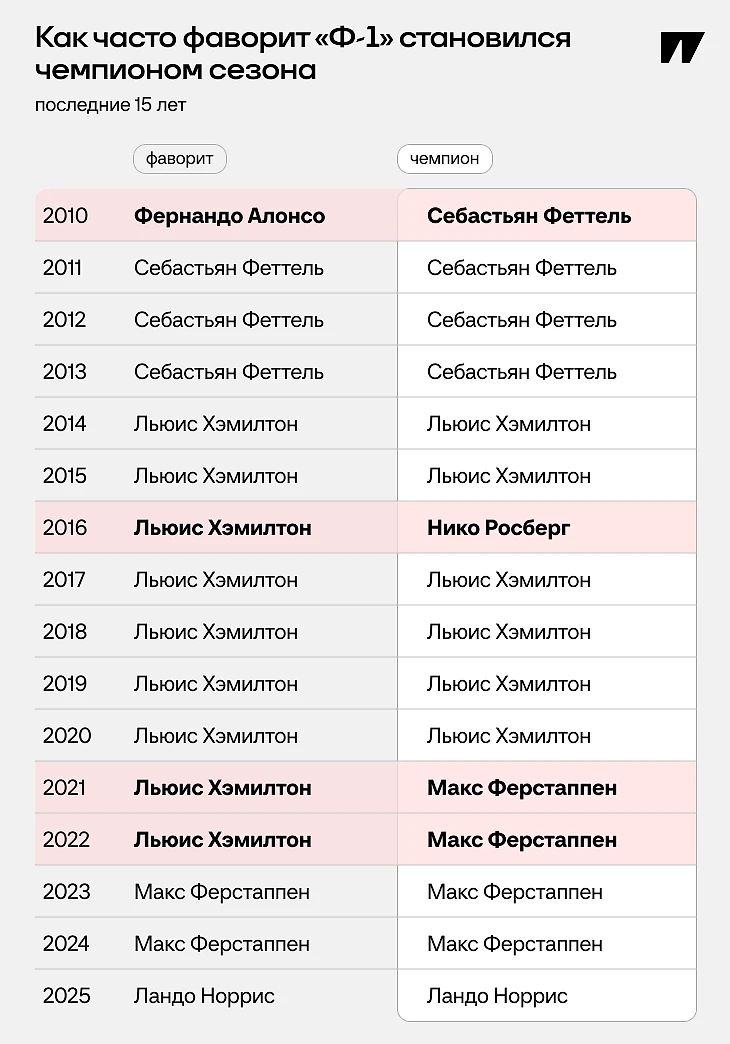Click favorite Льюис Хэмилтон in 2016 row
The image size is (730, 1044).
(x=222, y=528)
